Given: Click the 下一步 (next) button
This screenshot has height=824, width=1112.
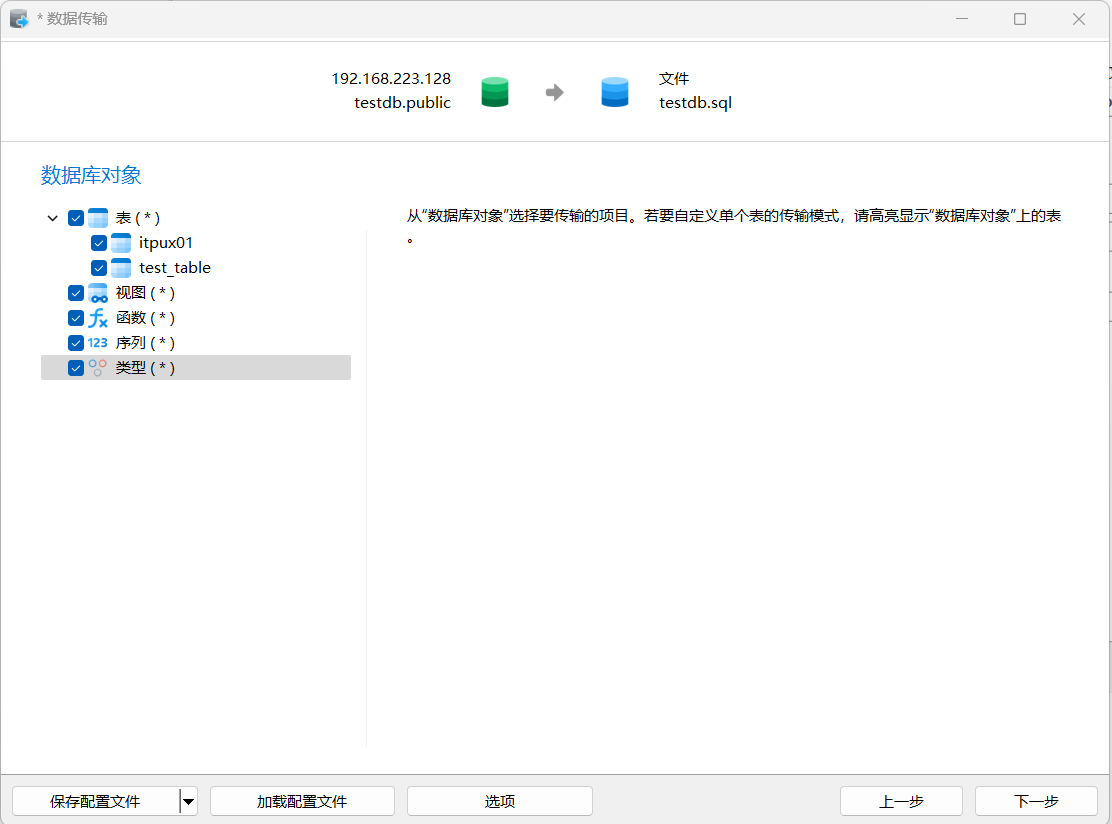Looking at the screenshot, I should [1036, 801].
